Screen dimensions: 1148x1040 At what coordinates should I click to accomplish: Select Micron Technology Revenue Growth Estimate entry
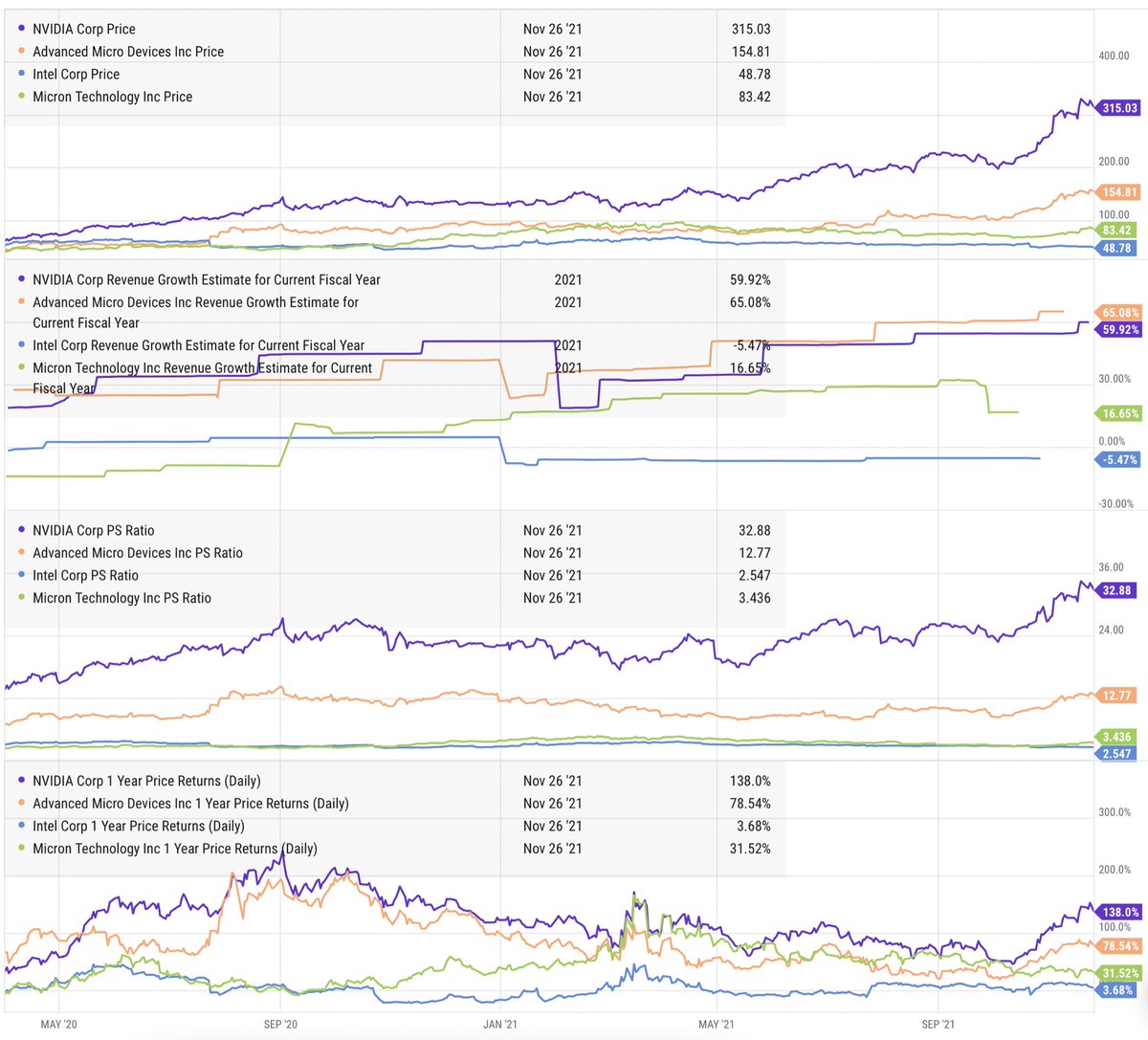coord(203,377)
